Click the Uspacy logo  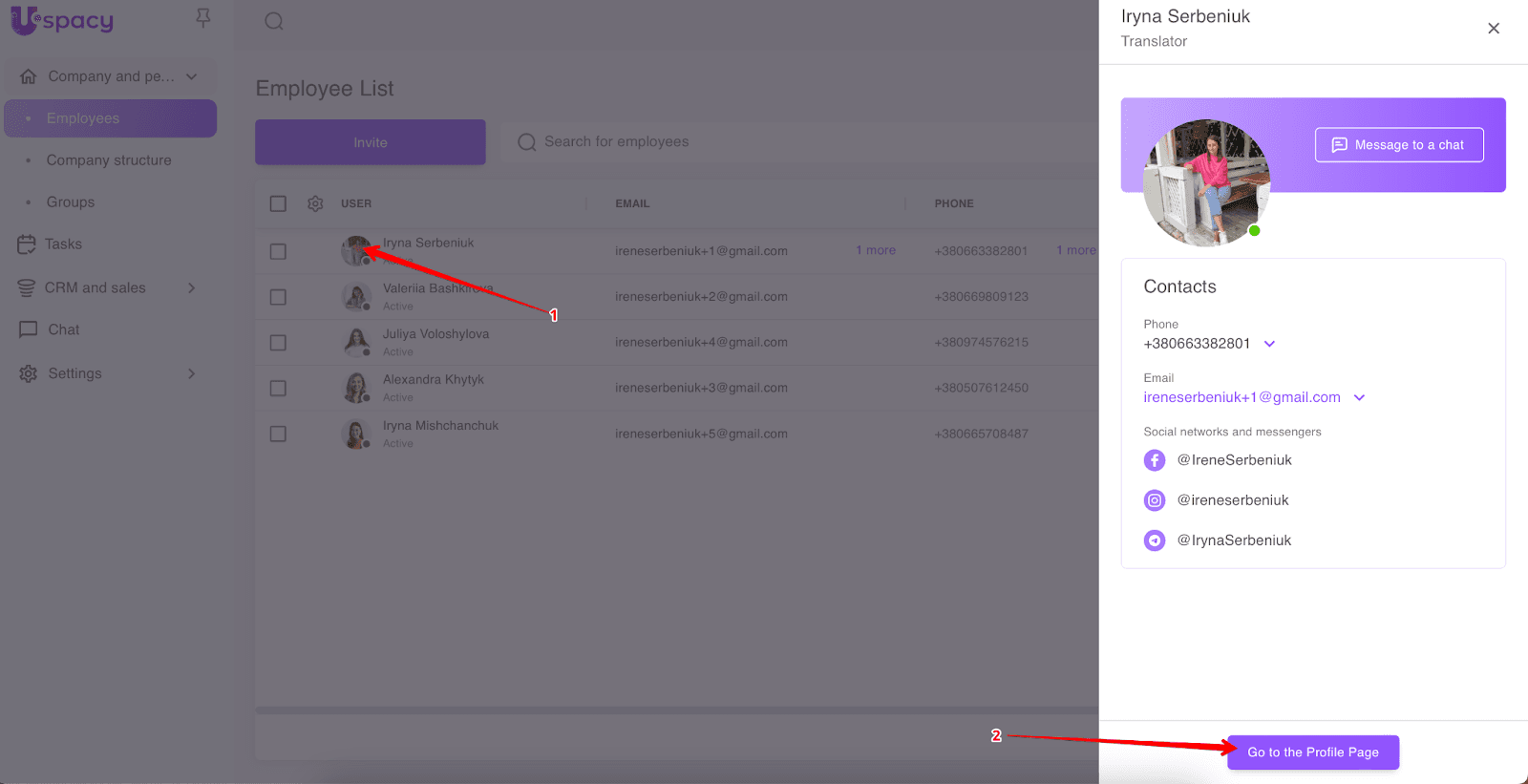click(x=62, y=20)
